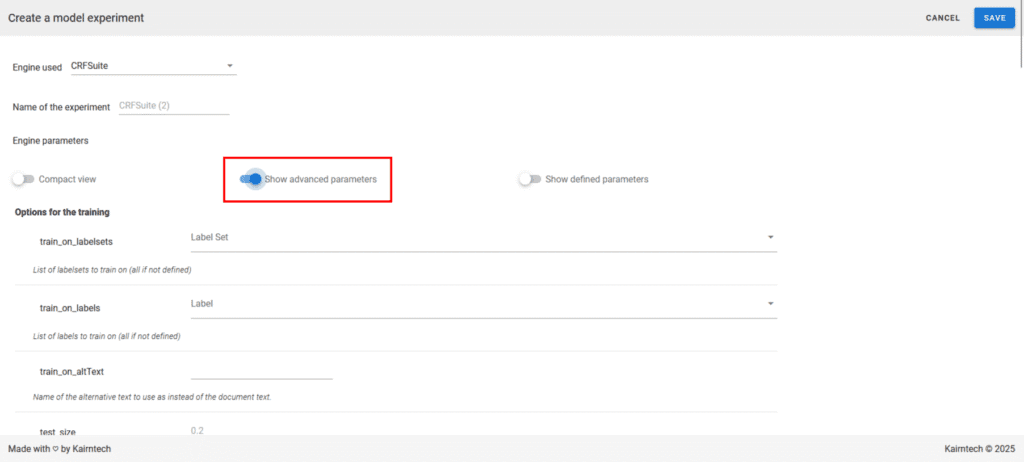Click the SAVE button
The image size is (1024, 462).
(994, 18)
